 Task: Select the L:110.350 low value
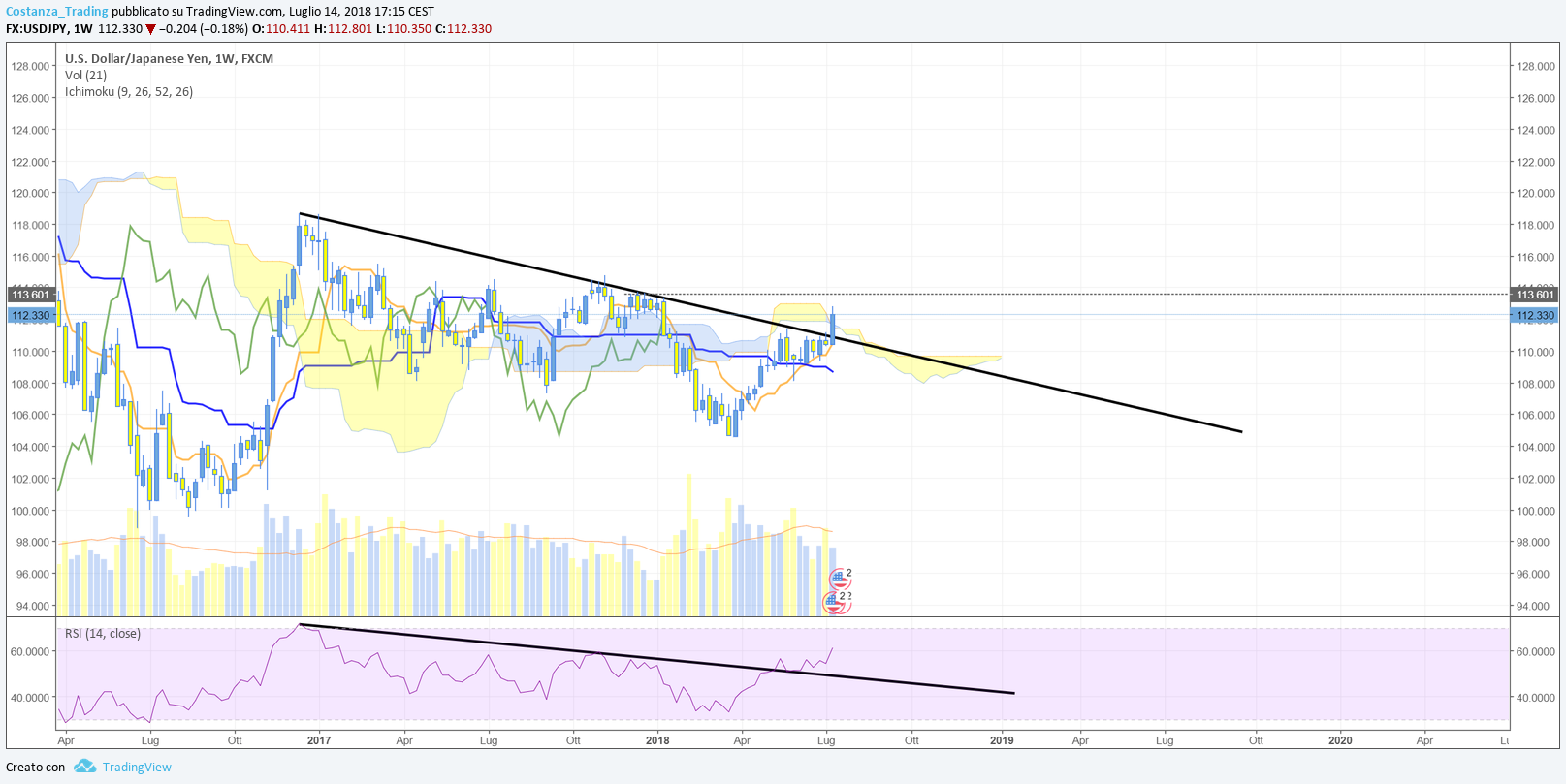(403, 29)
